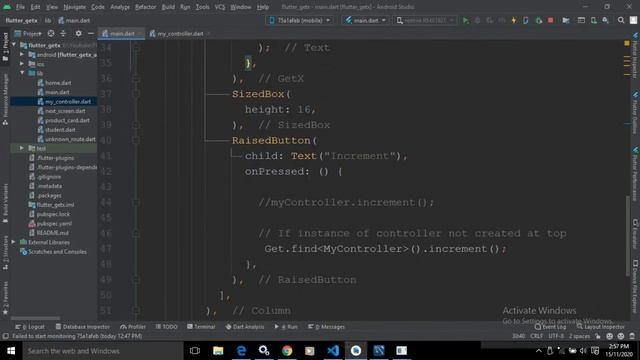Run the app with green play icon

pos(465,20)
